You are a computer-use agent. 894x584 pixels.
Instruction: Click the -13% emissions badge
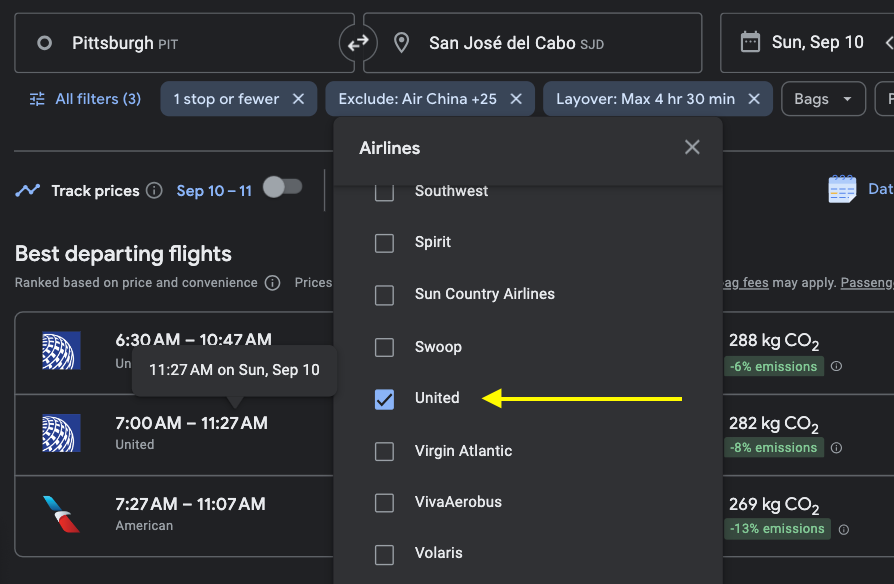click(x=778, y=529)
